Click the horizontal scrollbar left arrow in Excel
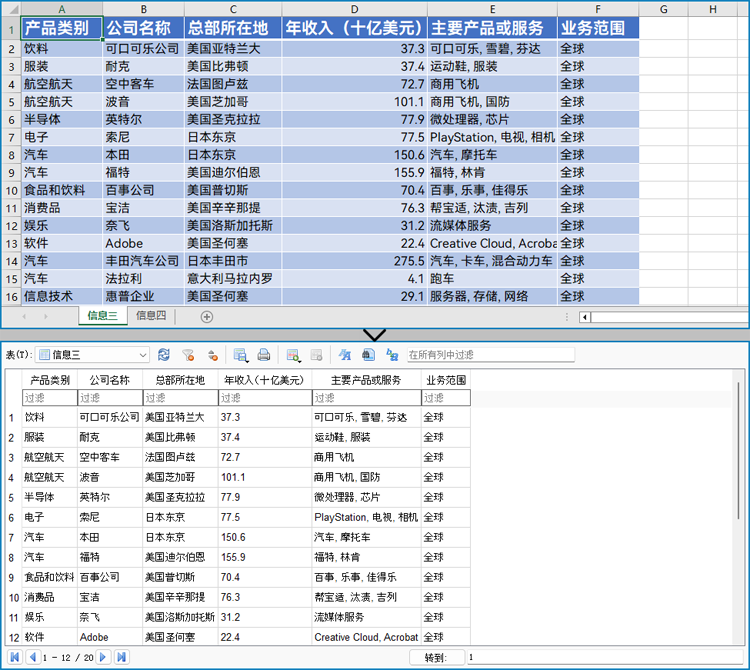This screenshot has width=750, height=670. pyautogui.click(x=585, y=317)
